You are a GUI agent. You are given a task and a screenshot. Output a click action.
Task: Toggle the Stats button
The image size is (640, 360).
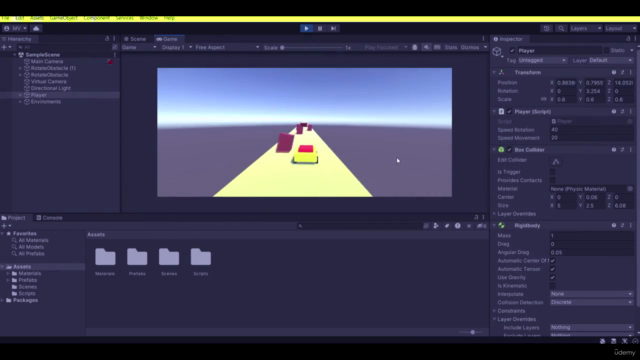[451, 47]
